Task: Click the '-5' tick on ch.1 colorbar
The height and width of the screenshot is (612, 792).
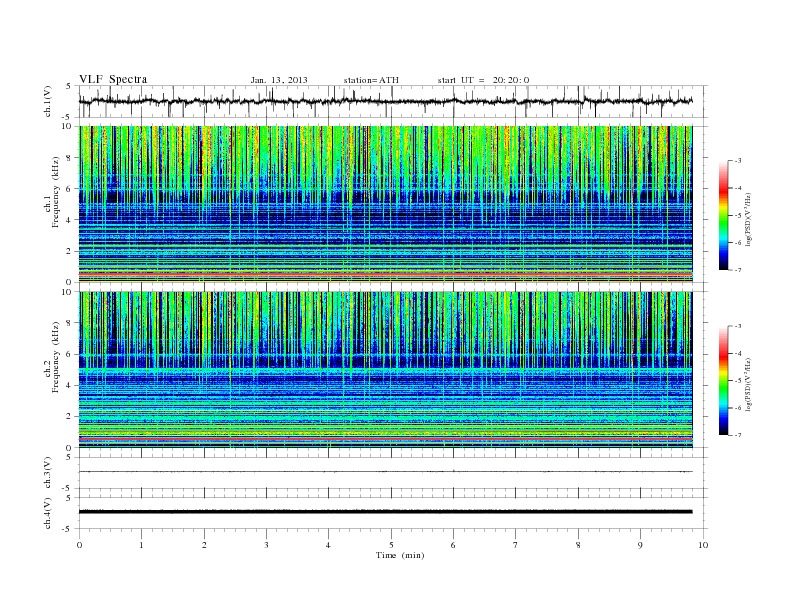Action: [738, 216]
